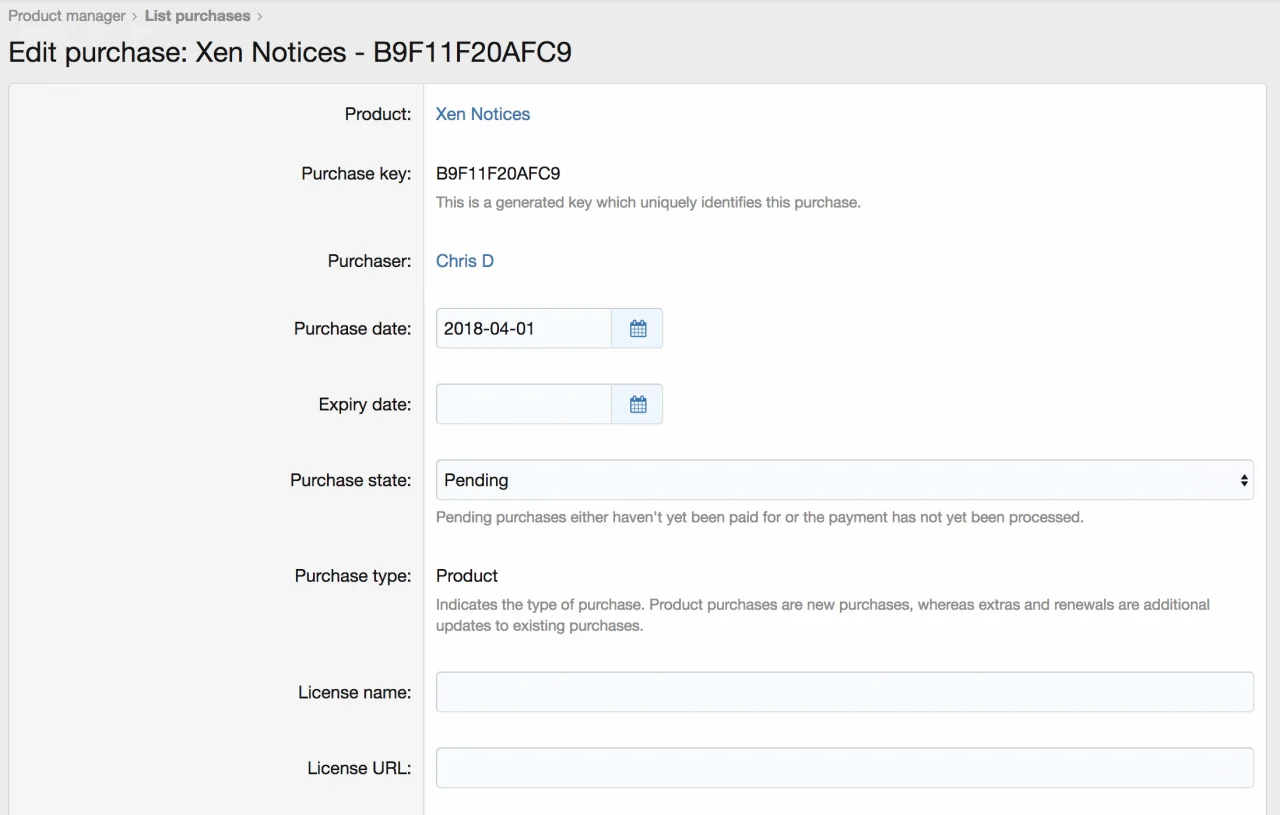Viewport: 1280px width, 815px height.
Task: Click the "License name:" field label
Action: (x=354, y=692)
